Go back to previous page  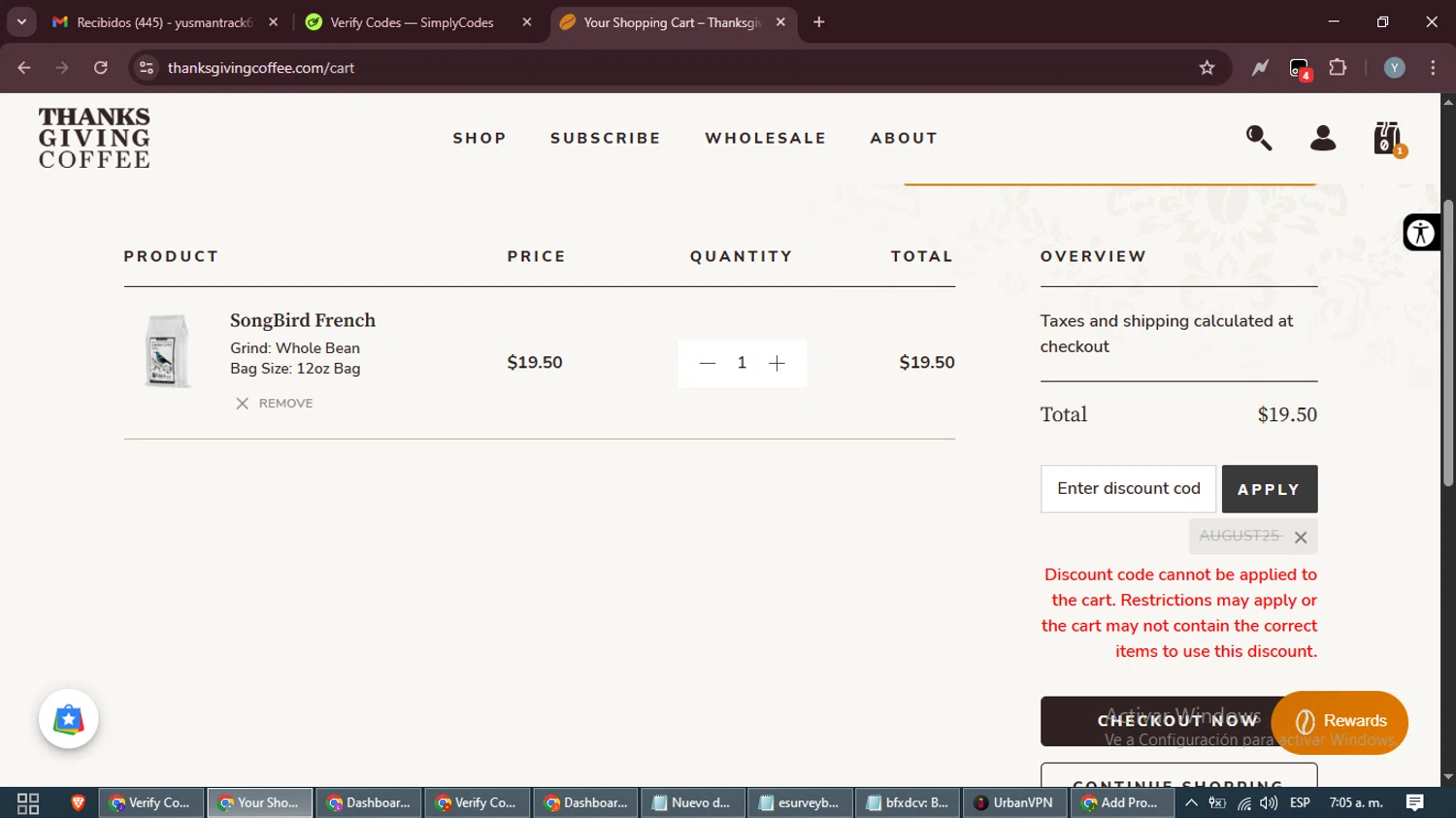click(24, 68)
